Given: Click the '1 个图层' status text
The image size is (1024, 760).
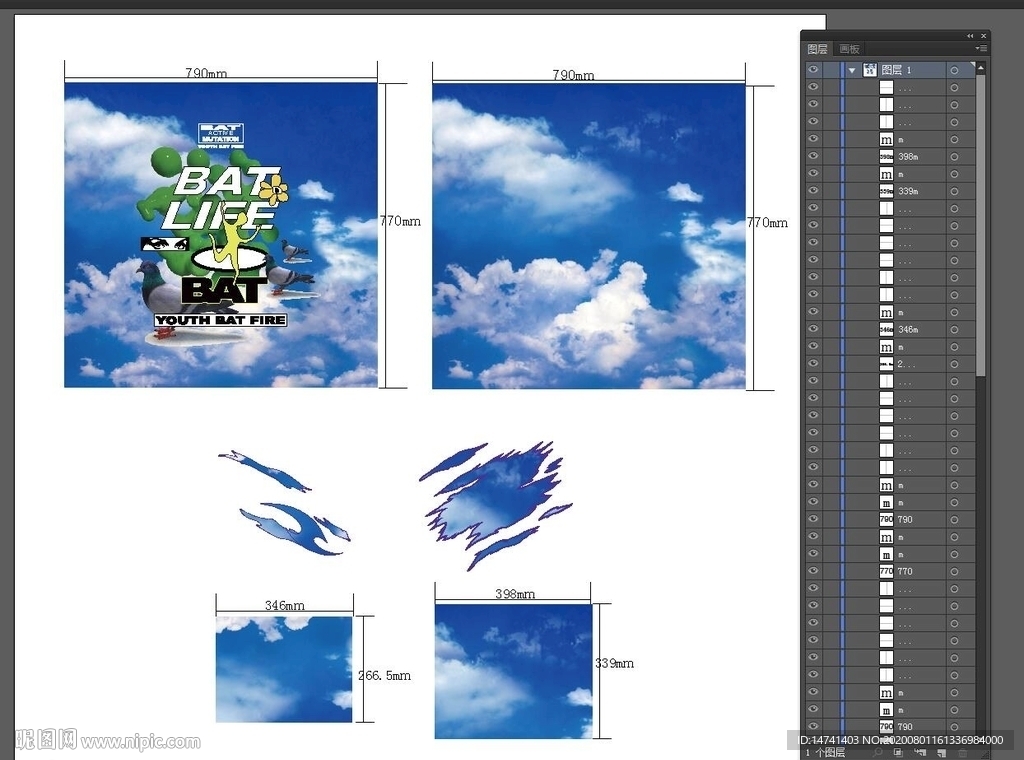Looking at the screenshot, I should point(825,753).
